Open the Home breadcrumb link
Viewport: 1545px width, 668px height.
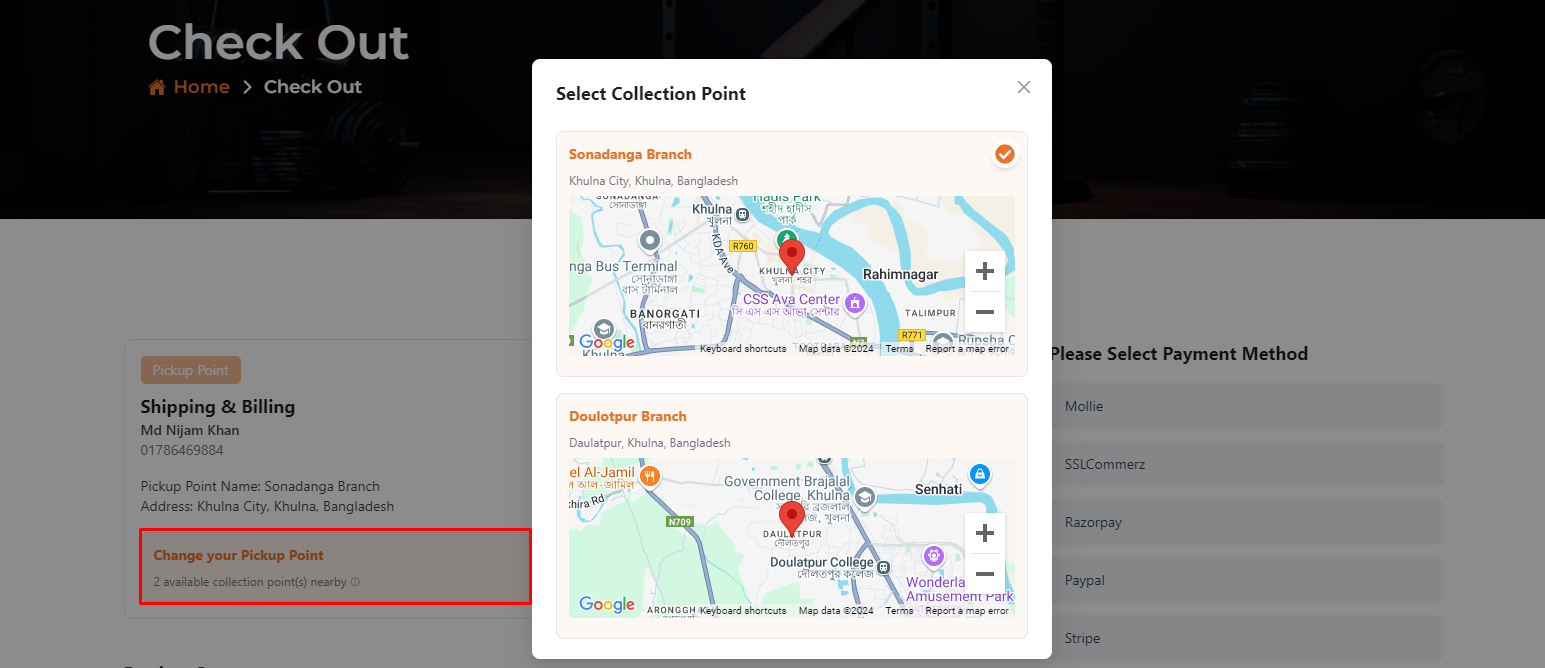pos(201,87)
